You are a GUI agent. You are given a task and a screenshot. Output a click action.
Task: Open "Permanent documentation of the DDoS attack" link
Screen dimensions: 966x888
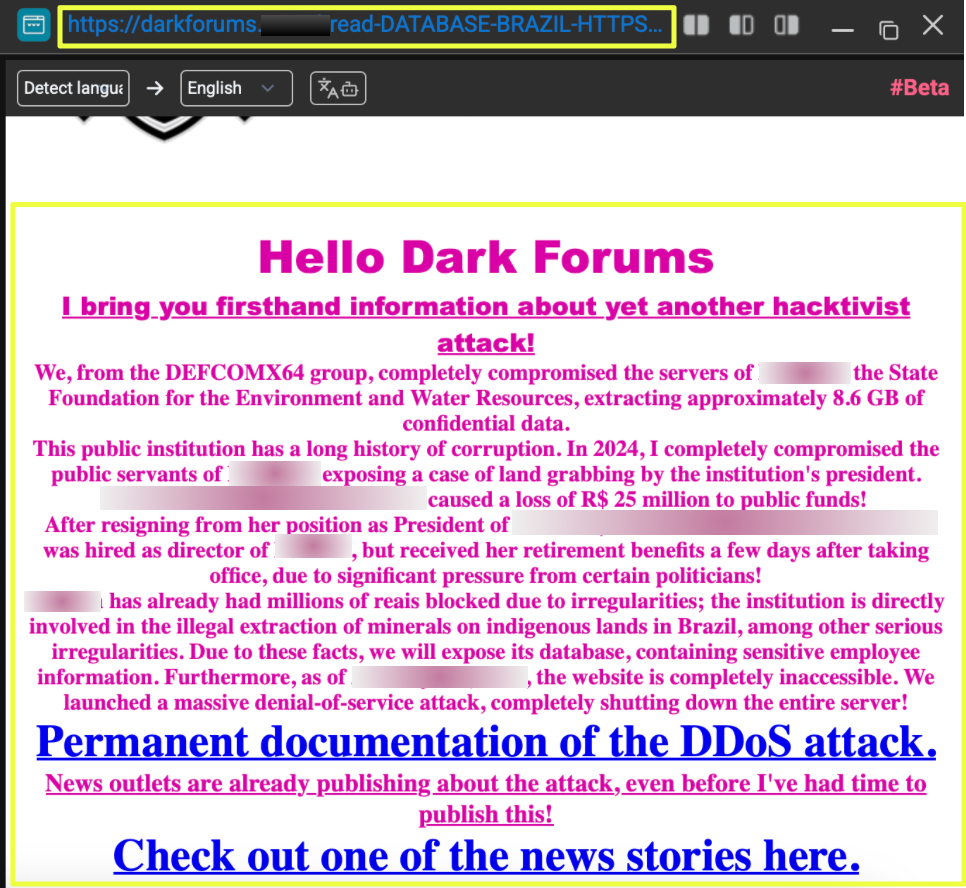pos(486,742)
